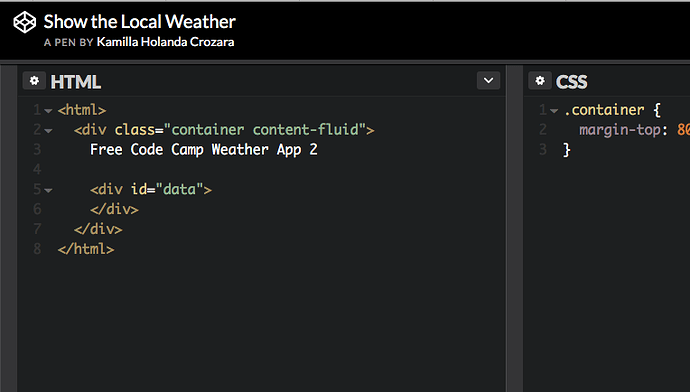Click line number 8 in HTML editor
The image size is (690, 392).
point(37,249)
